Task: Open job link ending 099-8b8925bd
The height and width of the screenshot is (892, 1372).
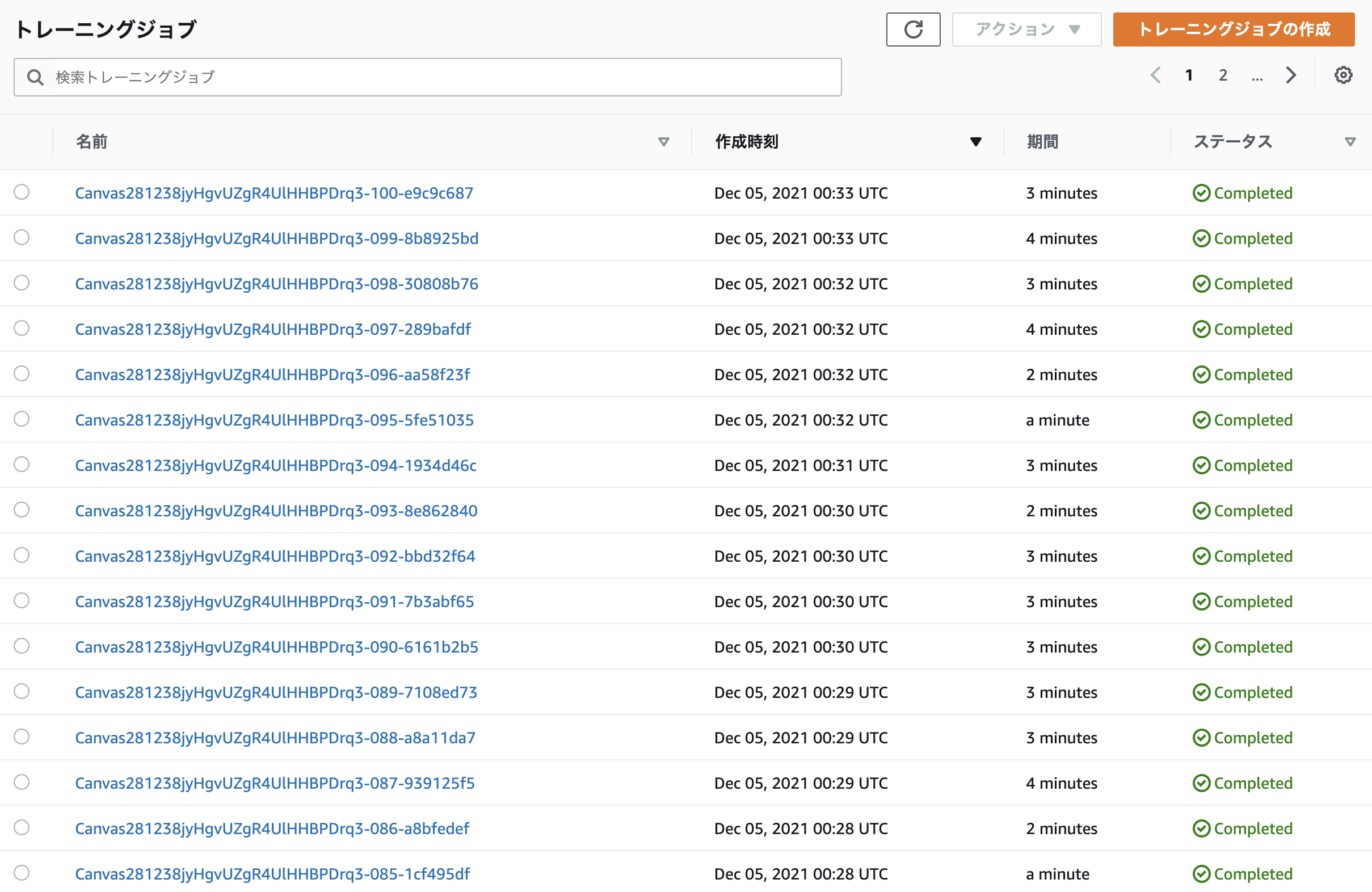Action: click(x=277, y=239)
